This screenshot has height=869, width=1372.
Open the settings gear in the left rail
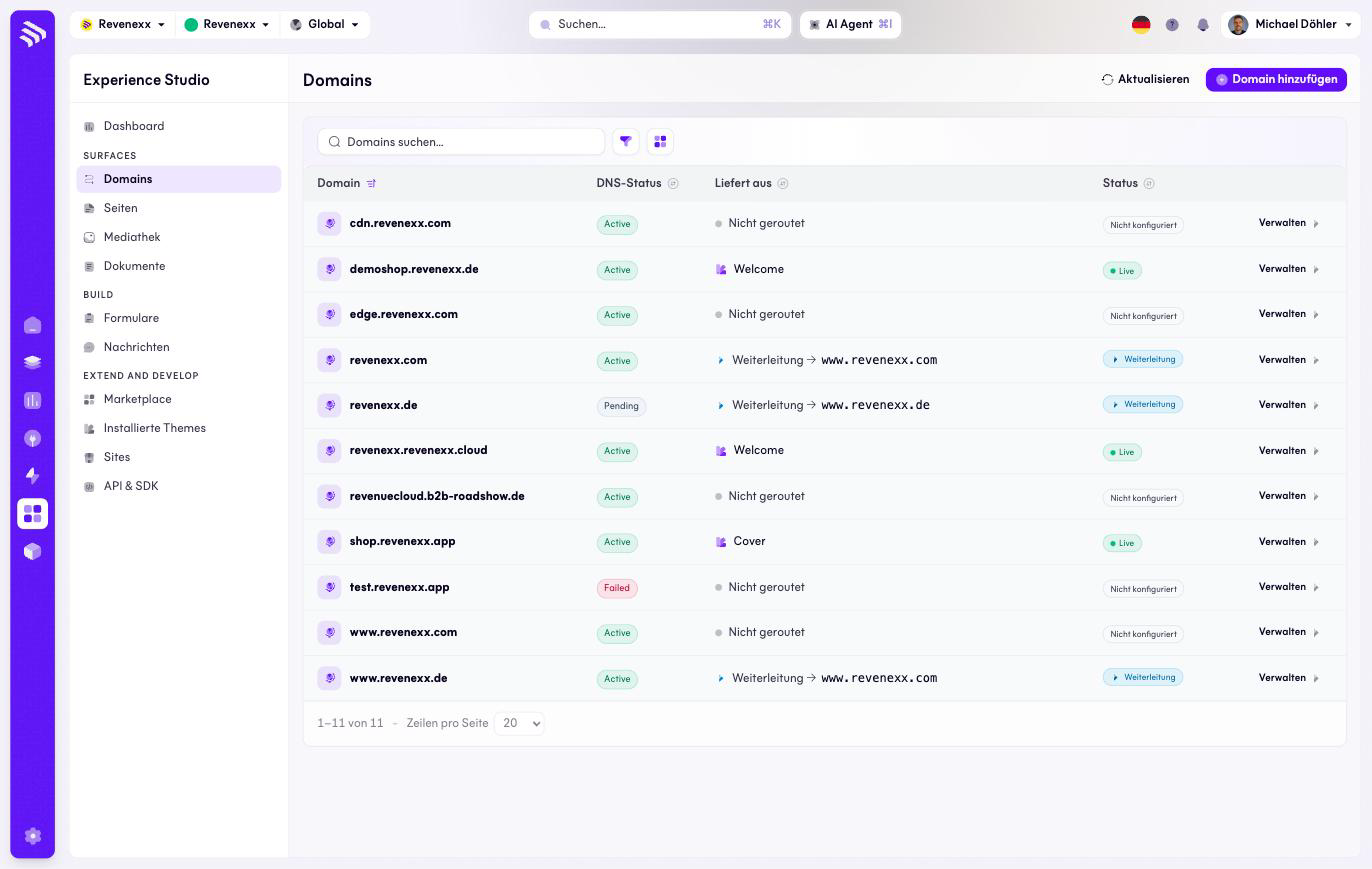pos(32,836)
